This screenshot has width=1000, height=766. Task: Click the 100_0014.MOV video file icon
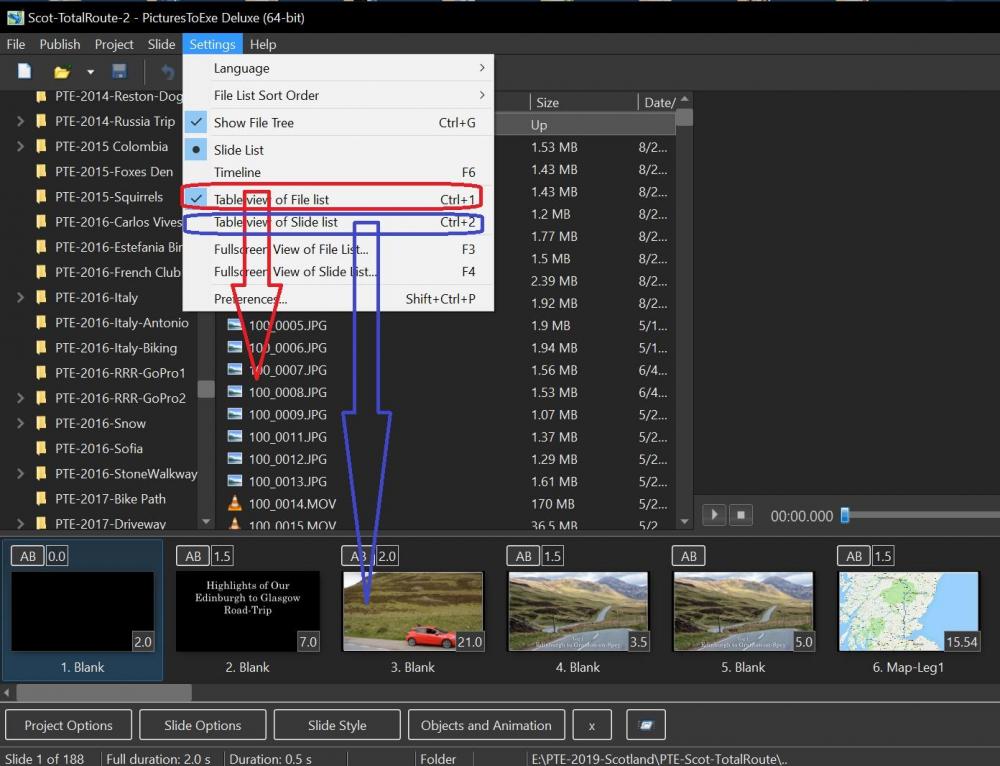[235, 504]
